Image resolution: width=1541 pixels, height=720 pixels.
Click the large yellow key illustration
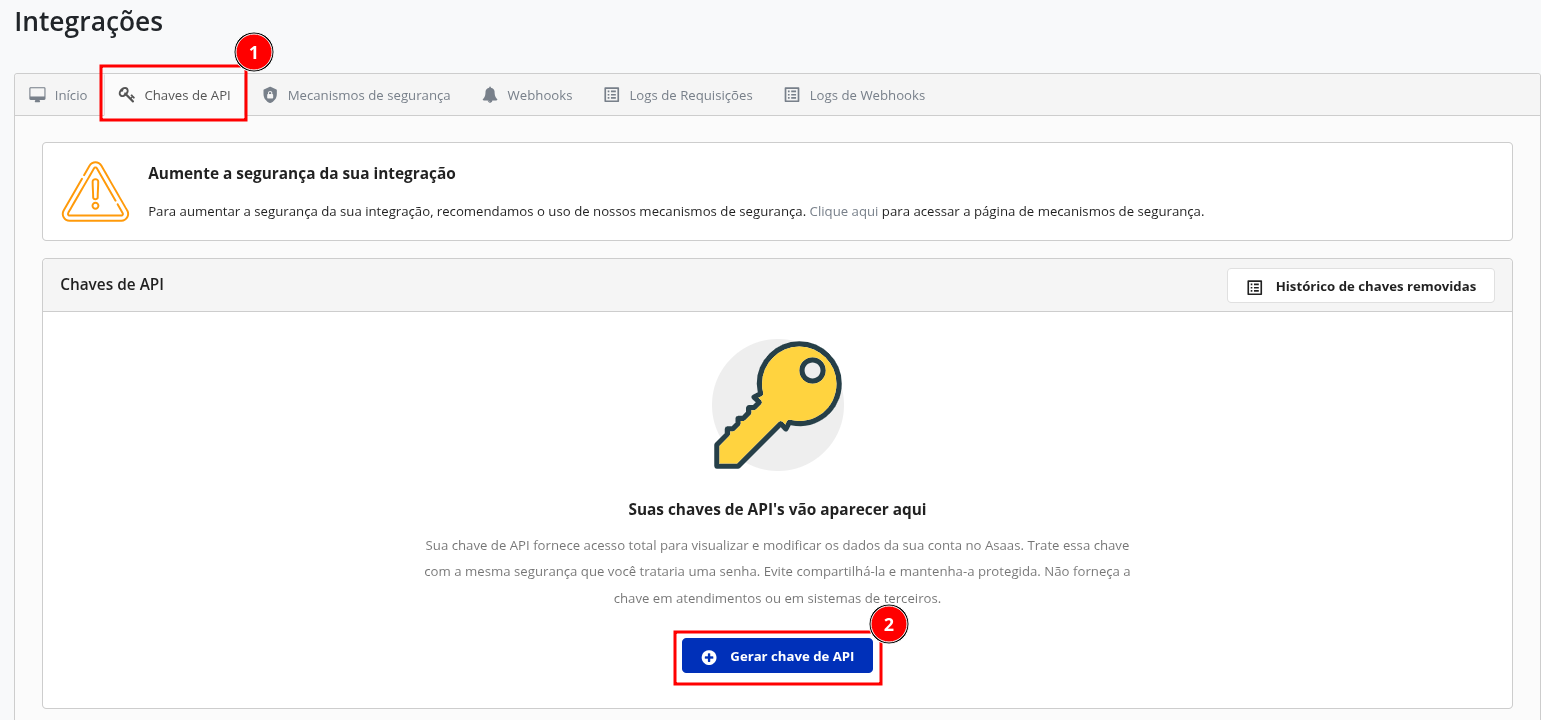tap(777, 405)
